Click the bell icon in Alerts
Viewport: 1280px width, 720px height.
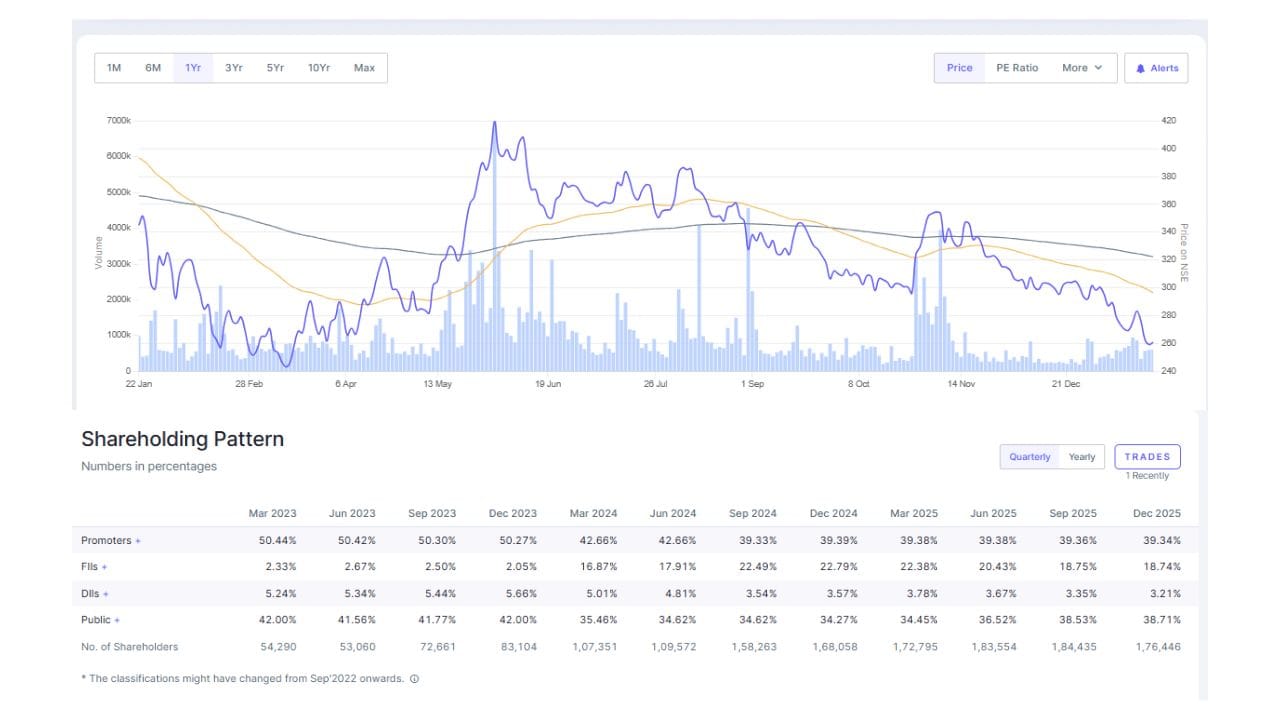pyautogui.click(x=1140, y=69)
